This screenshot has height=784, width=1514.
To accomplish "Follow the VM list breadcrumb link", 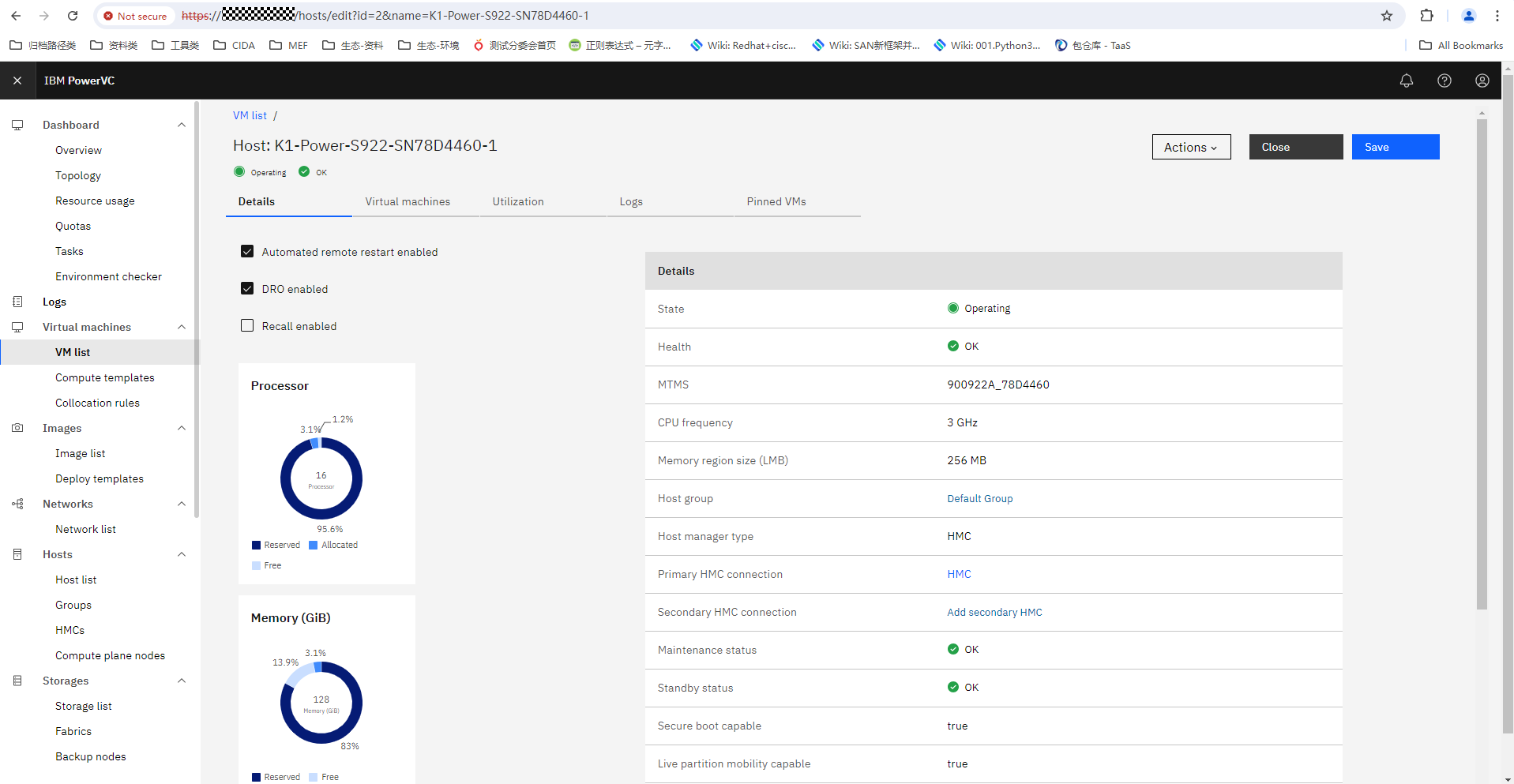I will pos(250,115).
